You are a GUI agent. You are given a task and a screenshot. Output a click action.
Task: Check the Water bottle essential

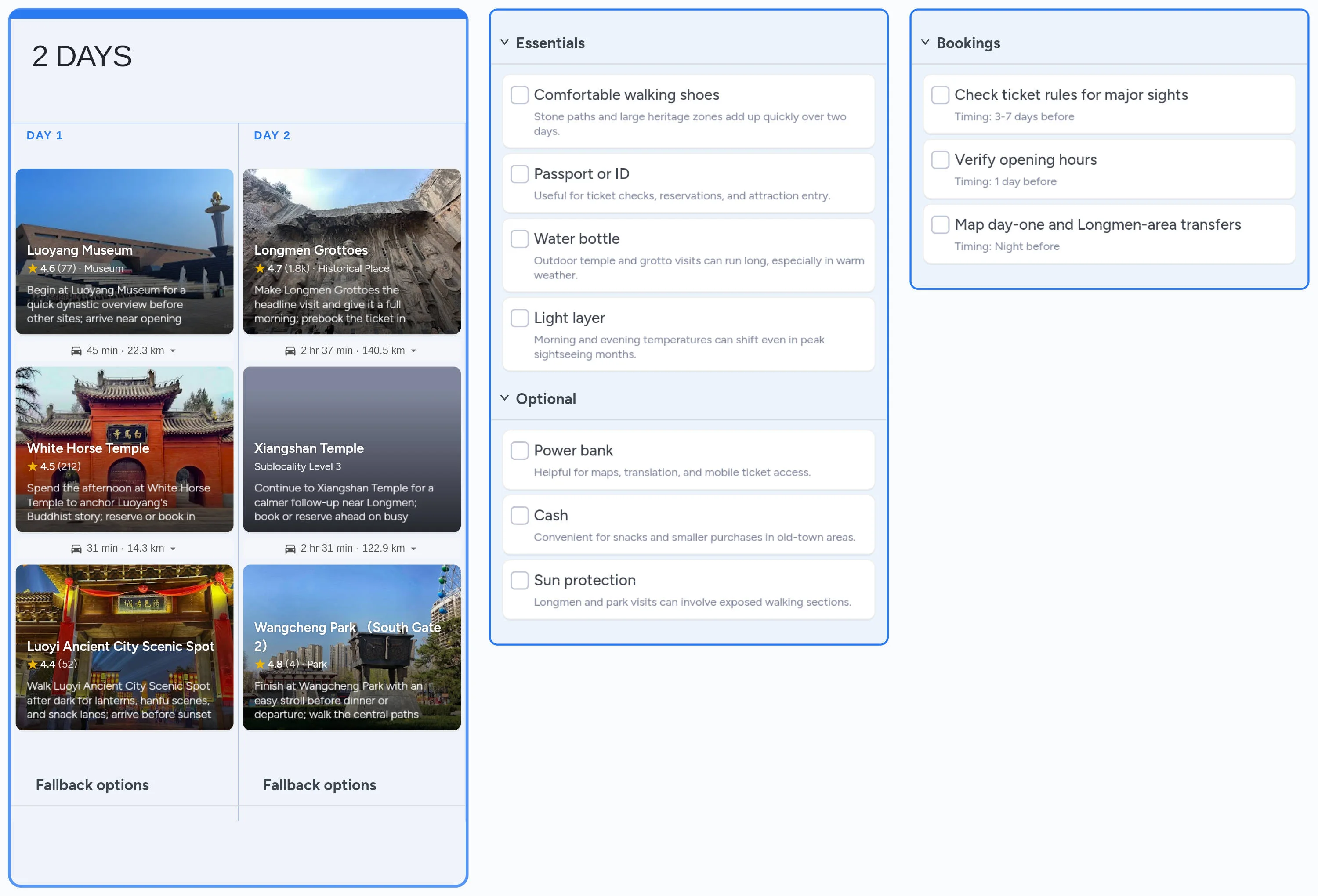click(519, 239)
